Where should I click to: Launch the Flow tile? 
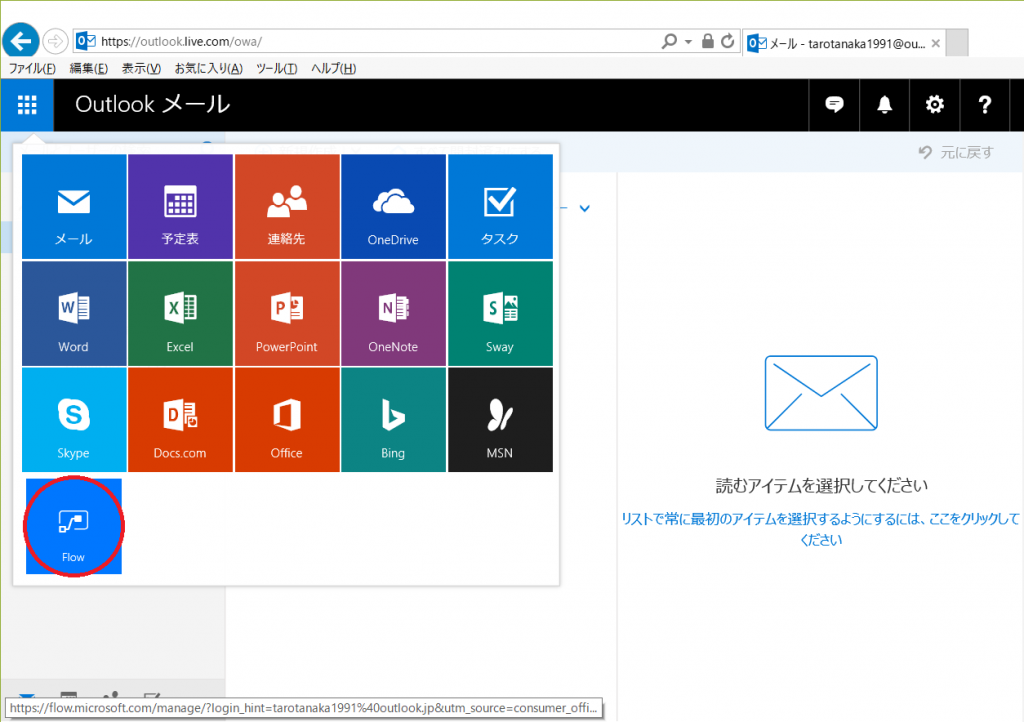[74, 526]
